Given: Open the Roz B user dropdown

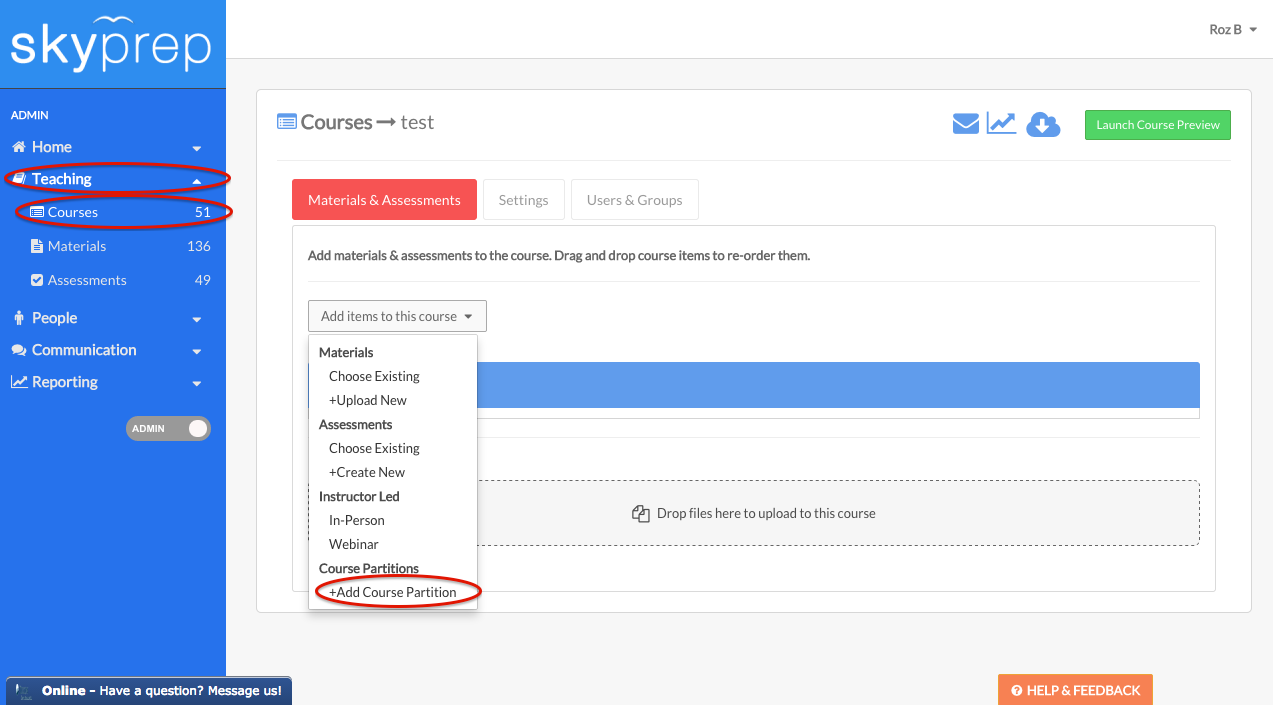Looking at the screenshot, I should pyautogui.click(x=1232, y=30).
